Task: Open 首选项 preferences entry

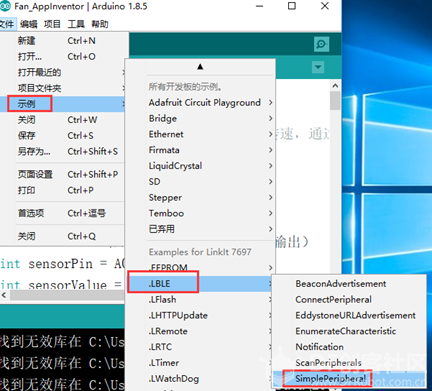Action: click(x=63, y=213)
